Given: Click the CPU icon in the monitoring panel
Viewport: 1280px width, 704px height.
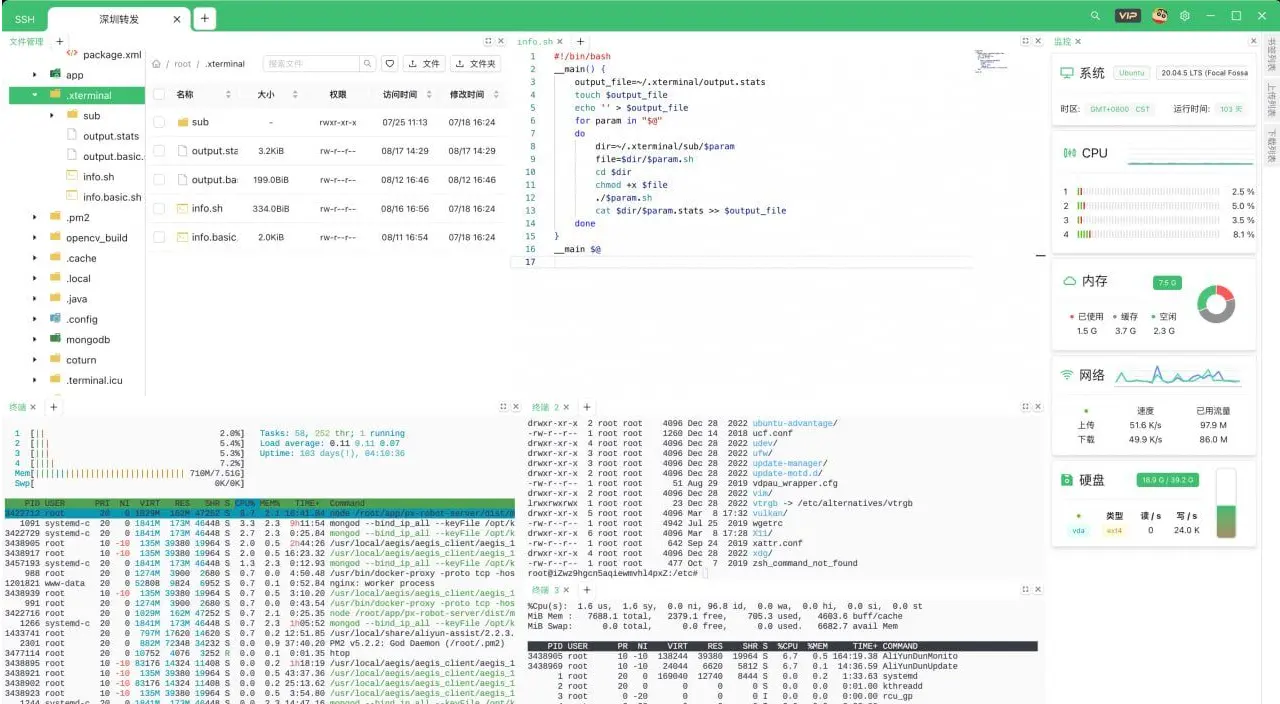Looking at the screenshot, I should (1068, 153).
